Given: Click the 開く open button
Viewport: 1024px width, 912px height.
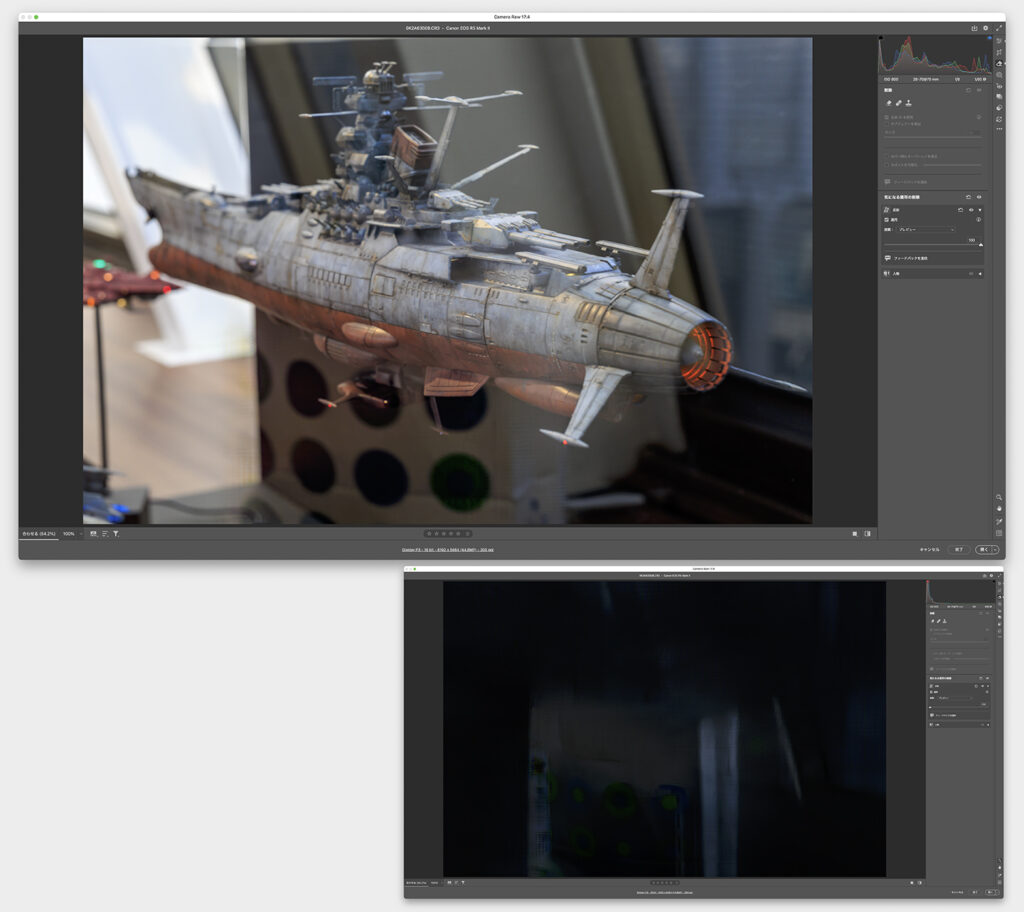Looking at the screenshot, I should pos(983,549).
